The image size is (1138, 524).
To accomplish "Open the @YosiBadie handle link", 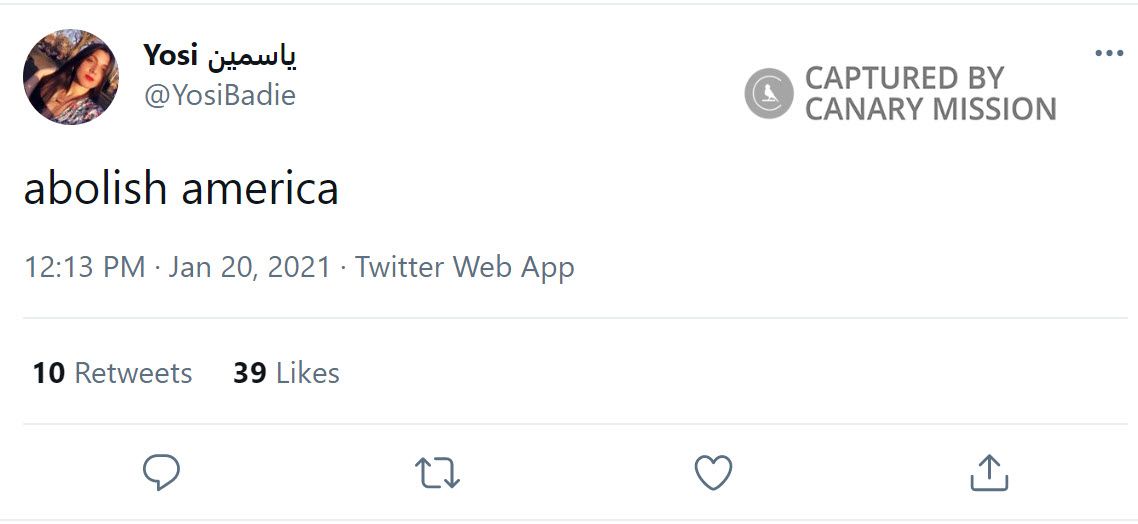I will 220,95.
